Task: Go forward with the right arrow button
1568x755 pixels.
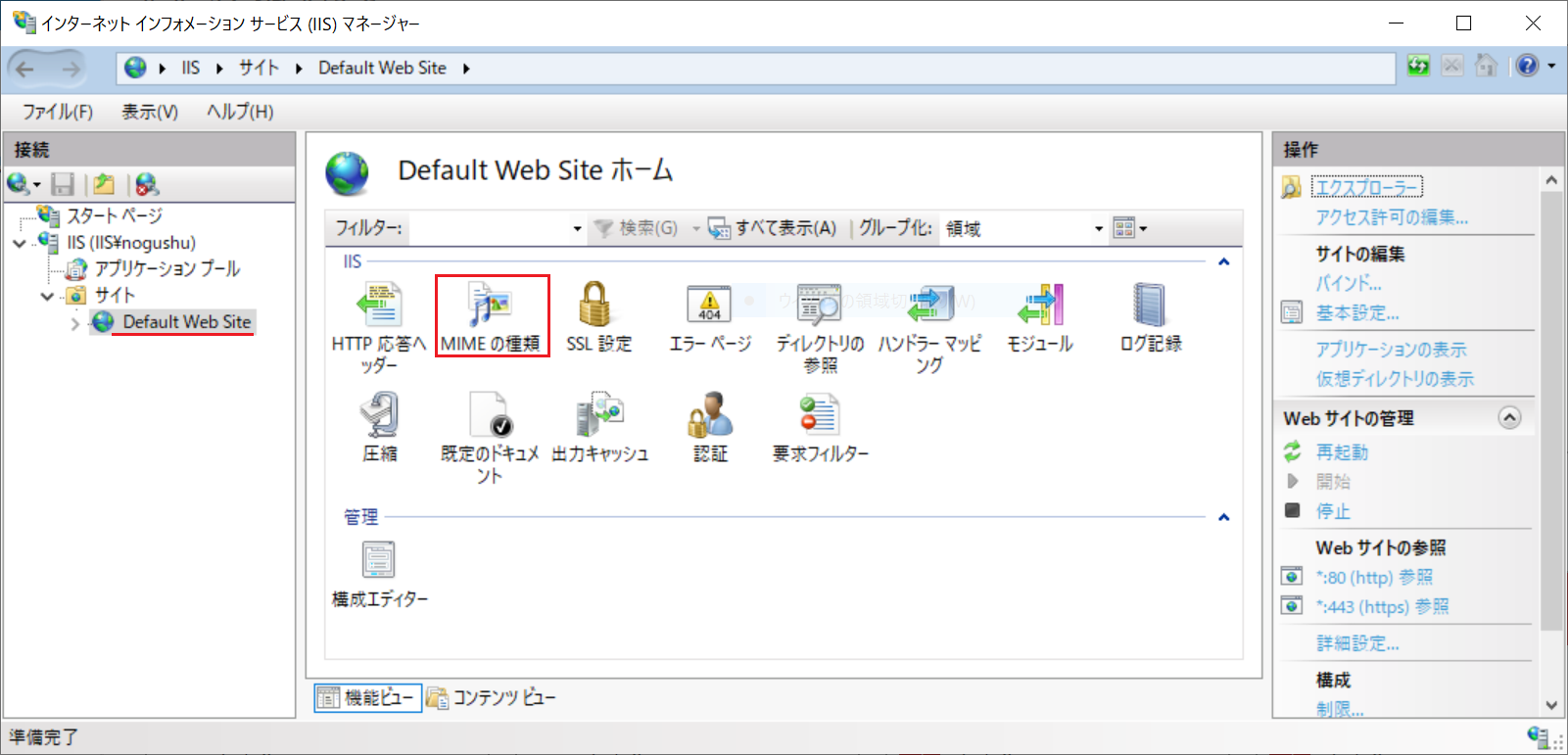Action: pos(71,68)
